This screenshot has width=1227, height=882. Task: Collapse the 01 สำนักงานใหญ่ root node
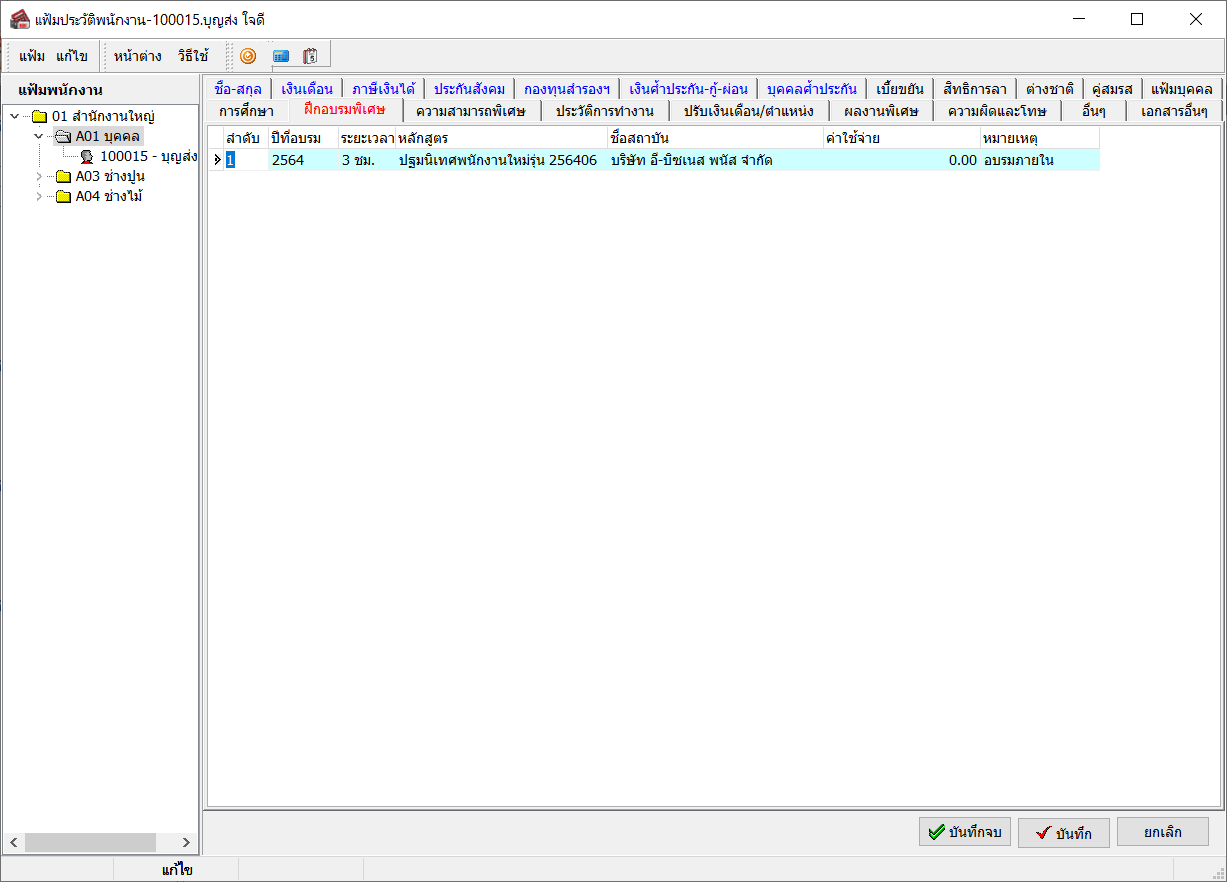(x=14, y=116)
